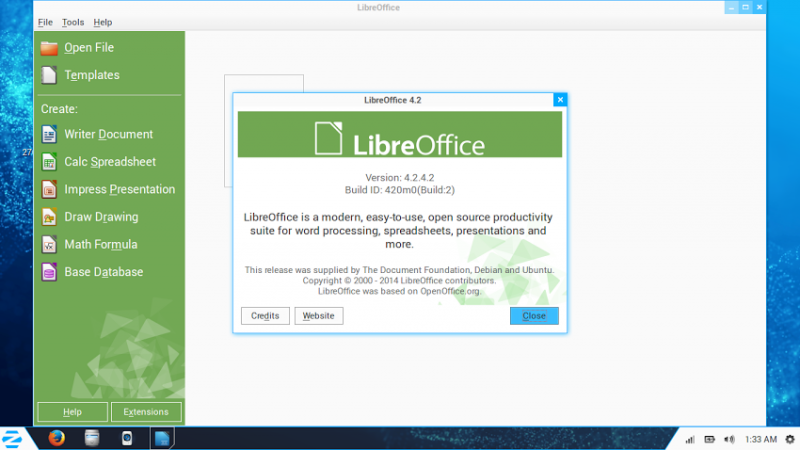Minimize the LibreOffice main window

pyautogui.click(x=731, y=7)
